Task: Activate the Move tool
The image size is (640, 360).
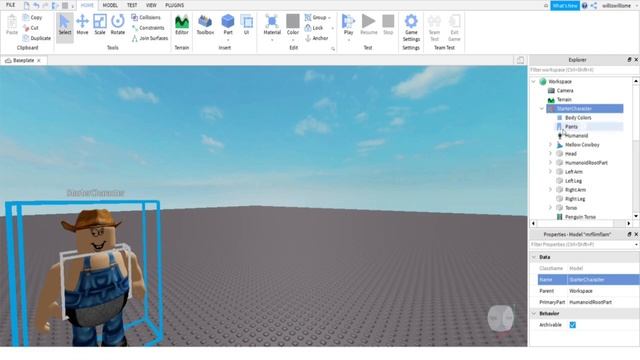Action: tap(82, 24)
